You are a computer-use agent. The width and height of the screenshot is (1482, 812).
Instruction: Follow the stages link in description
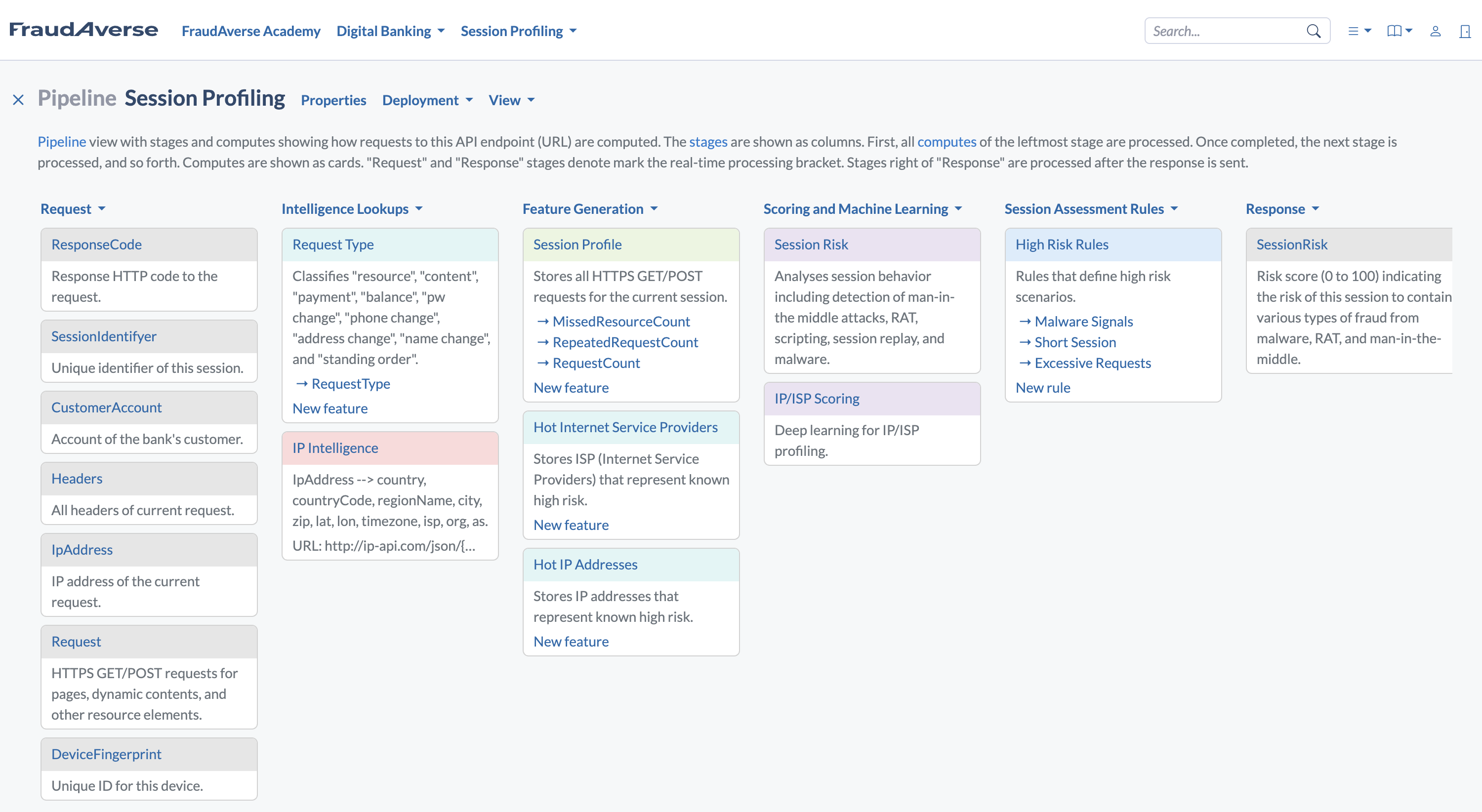tap(708, 141)
